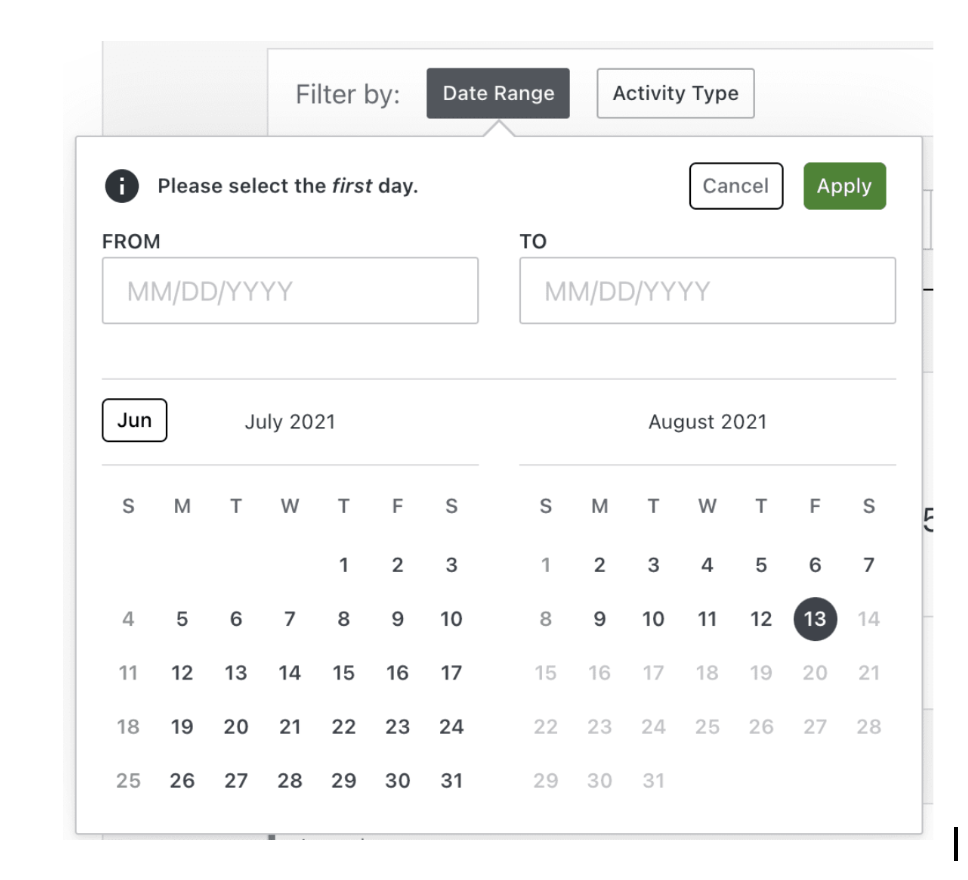Choose July 20 in the calendar

pyautogui.click(x=236, y=727)
